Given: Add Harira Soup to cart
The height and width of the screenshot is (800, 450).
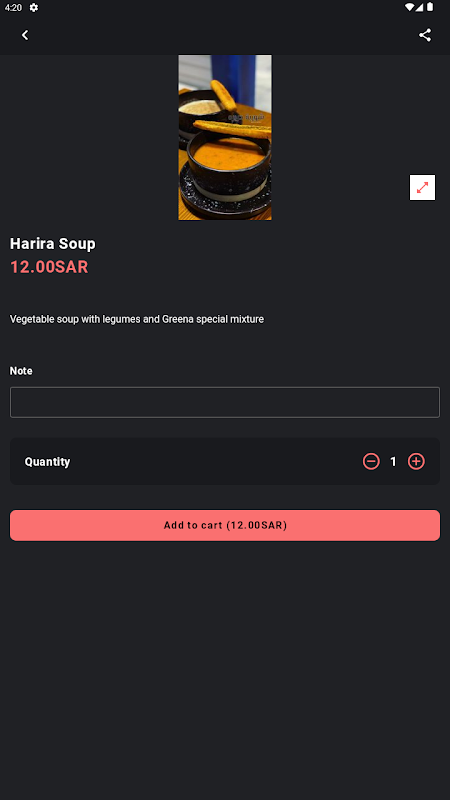Looking at the screenshot, I should (225, 525).
